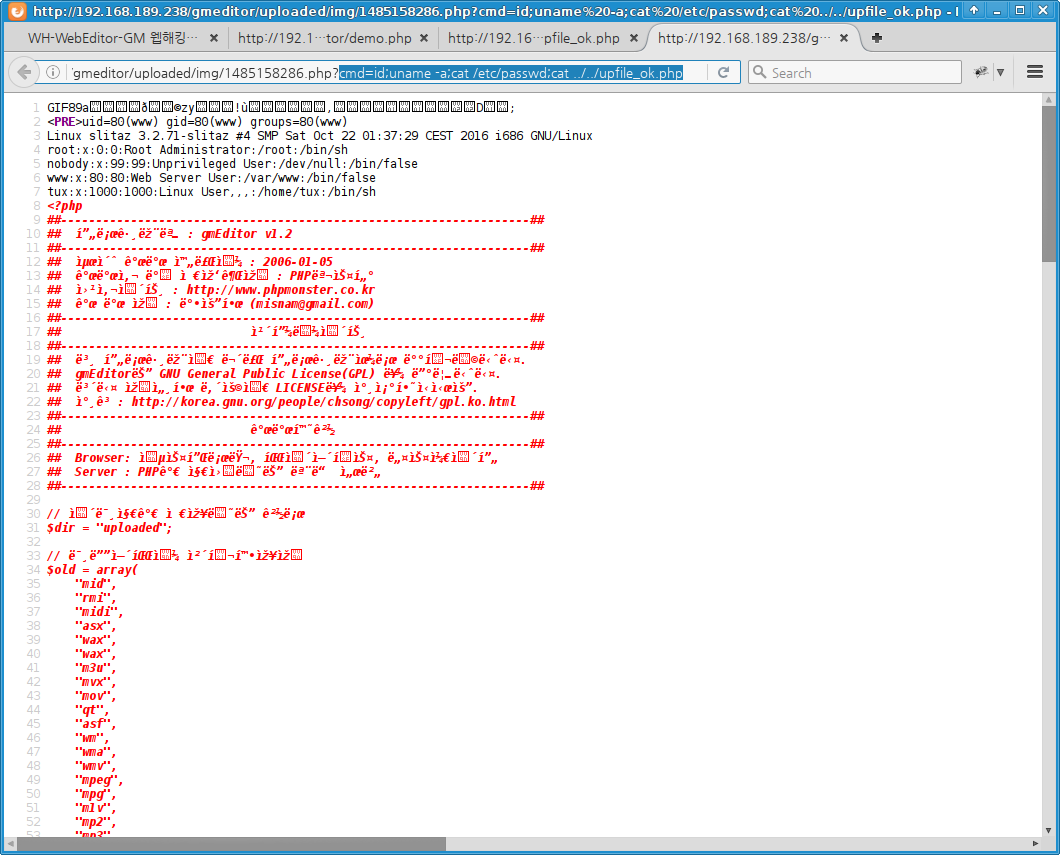
Task: Click the scroll up arrow of the vertical scrollbar
Action: coord(1049,100)
